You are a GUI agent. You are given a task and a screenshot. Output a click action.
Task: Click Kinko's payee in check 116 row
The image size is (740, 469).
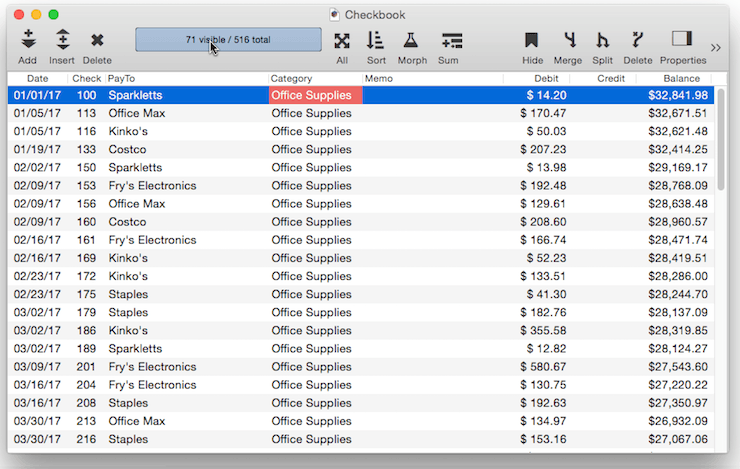click(128, 131)
